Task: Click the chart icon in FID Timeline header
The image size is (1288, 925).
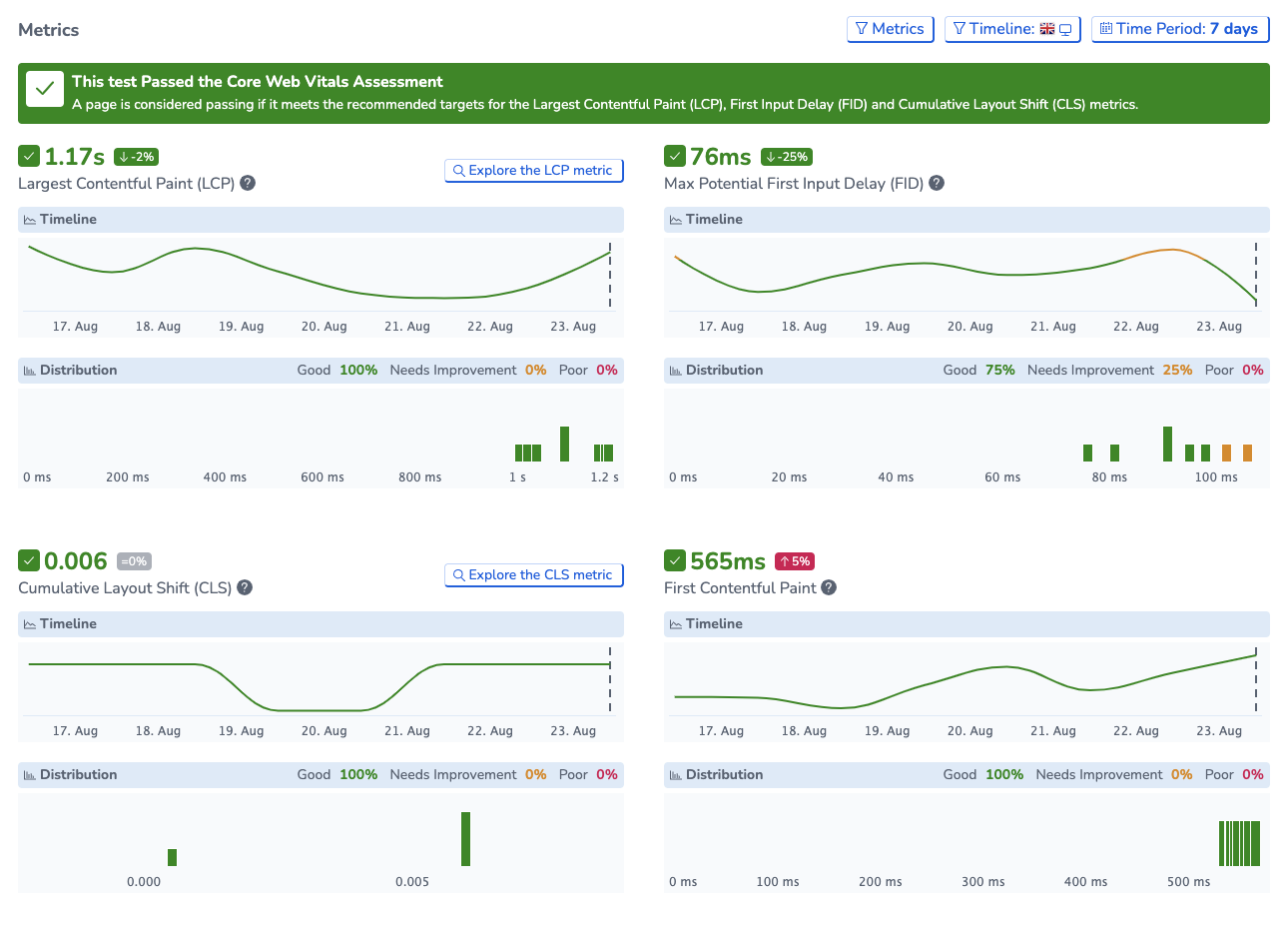Action: tap(676, 220)
